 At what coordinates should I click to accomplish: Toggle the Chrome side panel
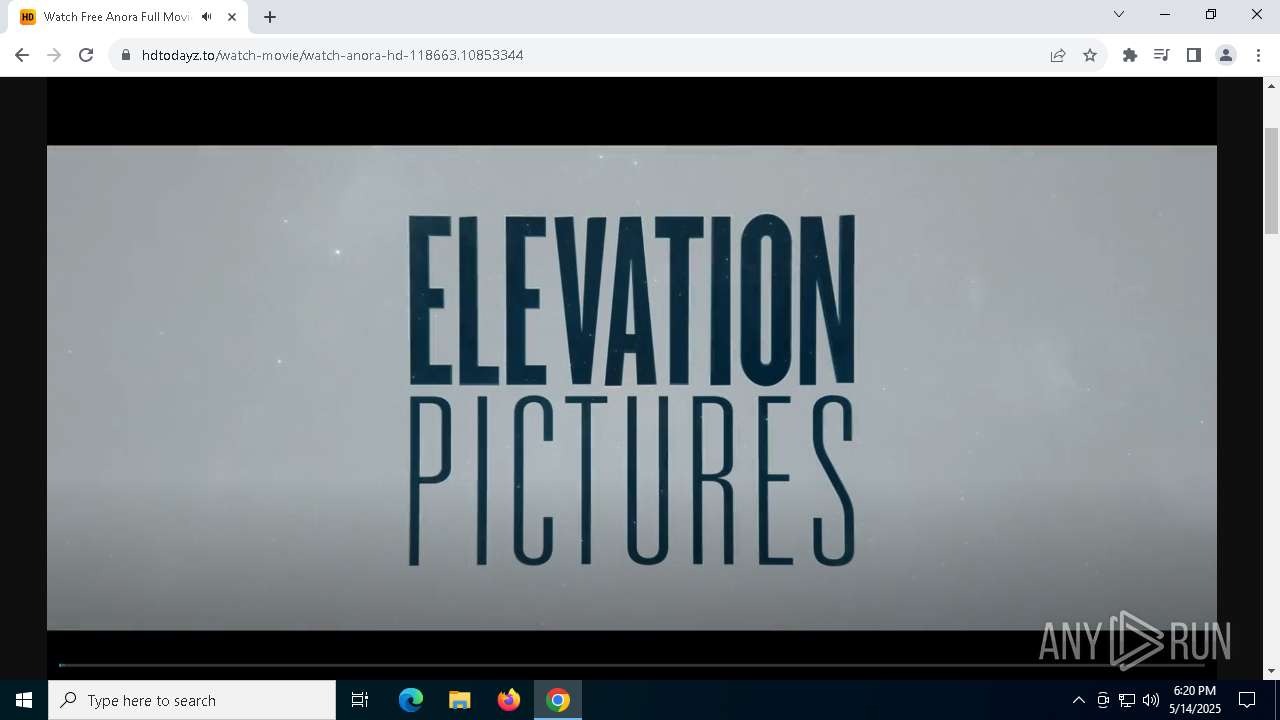1194,55
